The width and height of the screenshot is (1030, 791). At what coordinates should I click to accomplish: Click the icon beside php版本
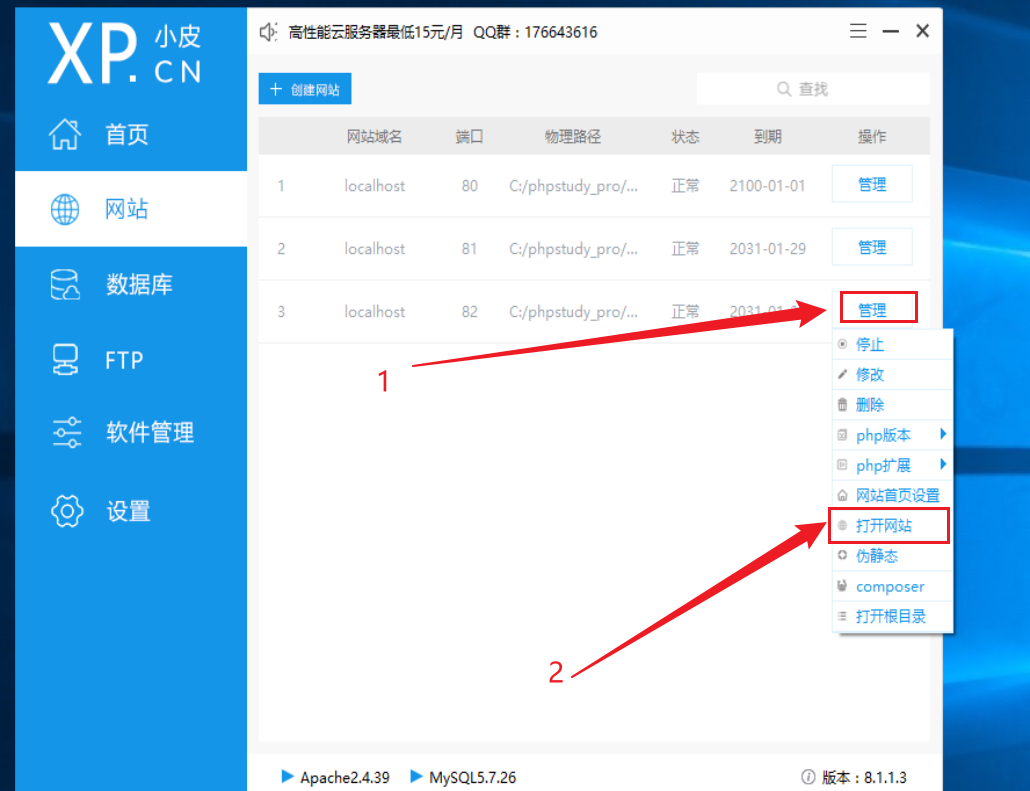[x=843, y=434]
